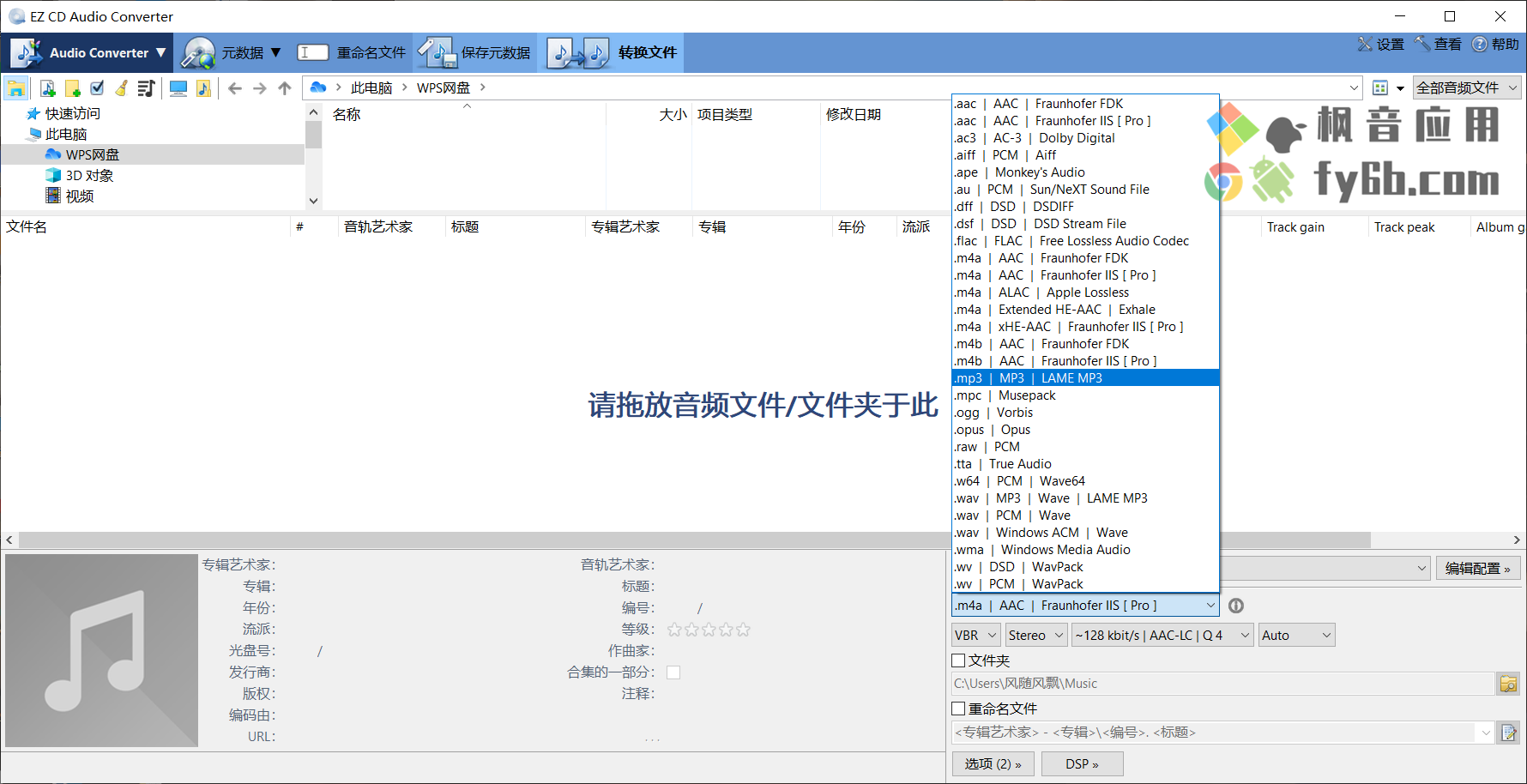Click the 保存元数据 button
Screen dimensions: 1527x784
point(475,52)
